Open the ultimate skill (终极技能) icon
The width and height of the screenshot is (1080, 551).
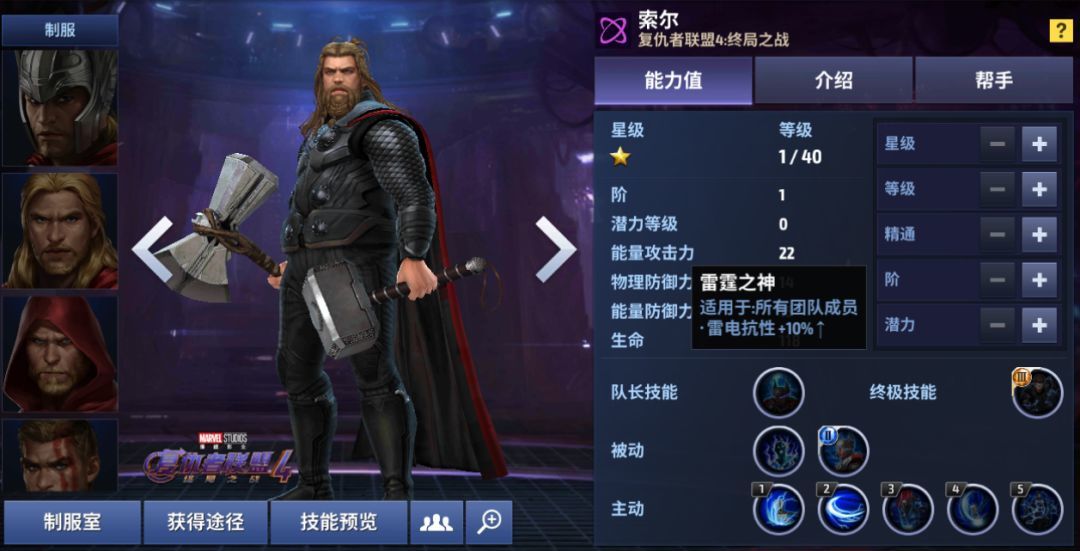[x=1037, y=393]
